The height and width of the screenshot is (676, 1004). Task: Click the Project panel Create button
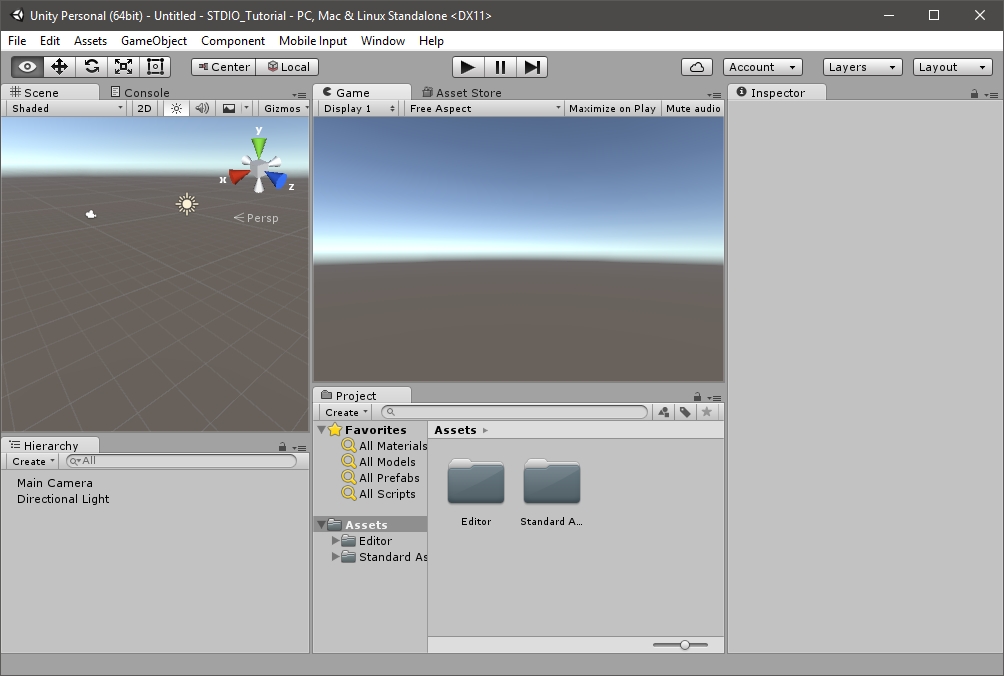click(x=346, y=412)
